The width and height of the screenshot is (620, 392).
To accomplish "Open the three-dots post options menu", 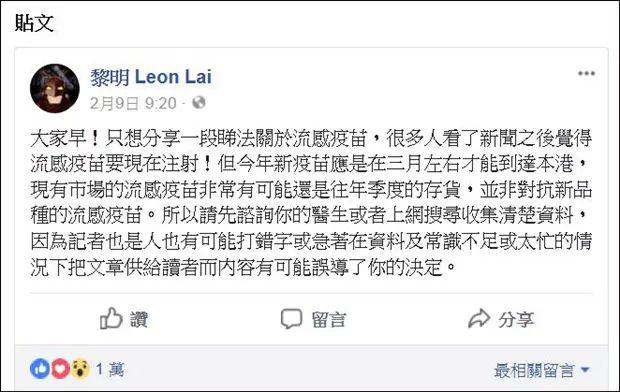I will 586,73.
